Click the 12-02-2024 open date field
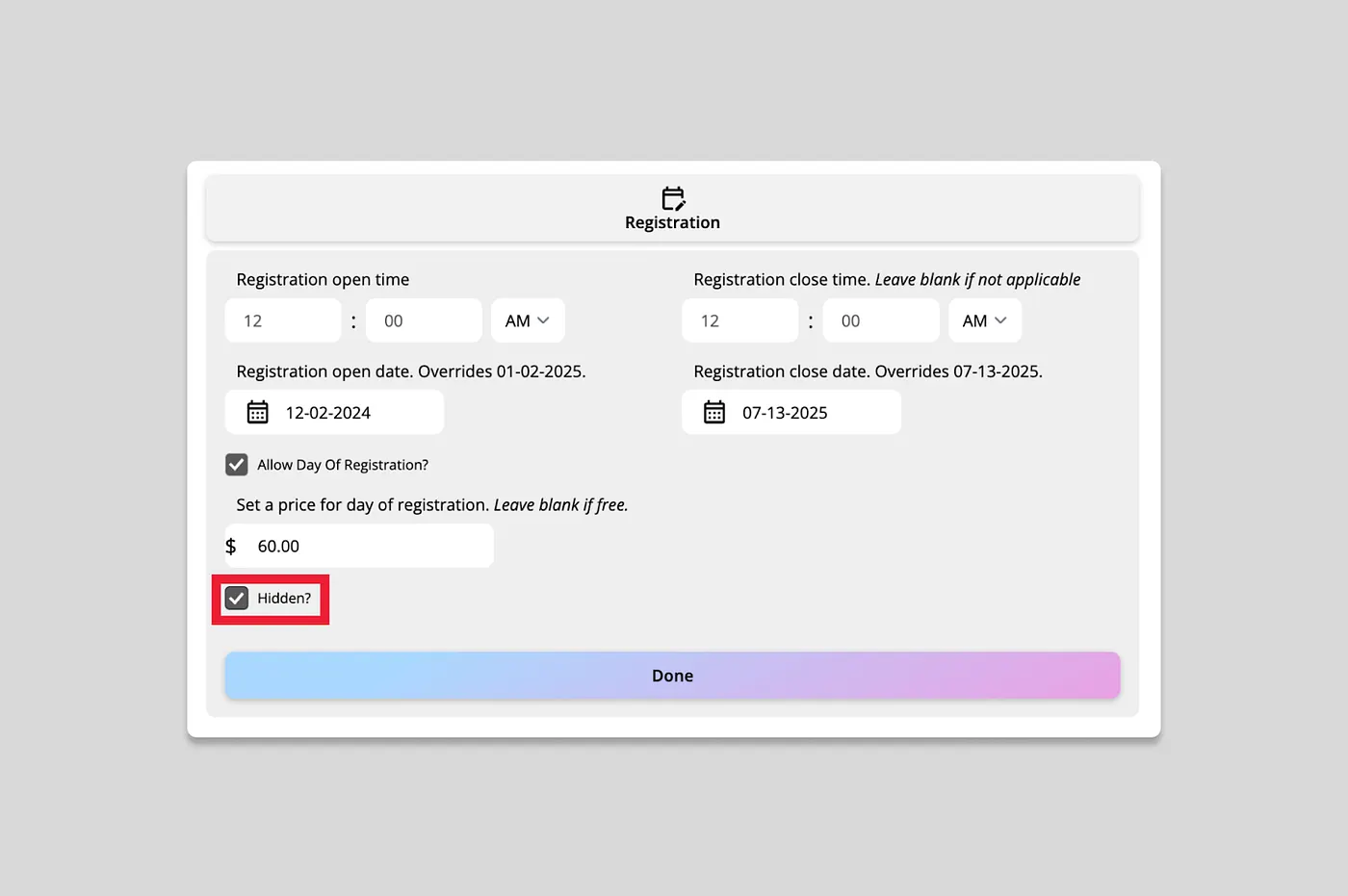The width and height of the screenshot is (1348, 896). (x=334, y=412)
